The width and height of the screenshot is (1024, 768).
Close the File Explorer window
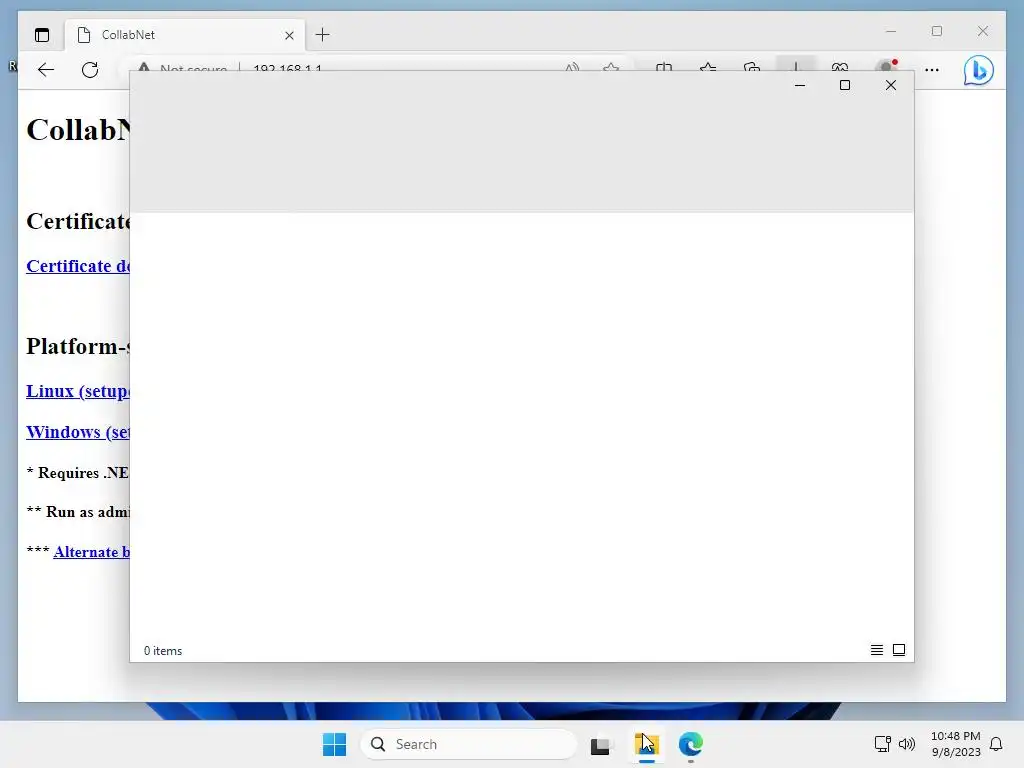pos(891,86)
